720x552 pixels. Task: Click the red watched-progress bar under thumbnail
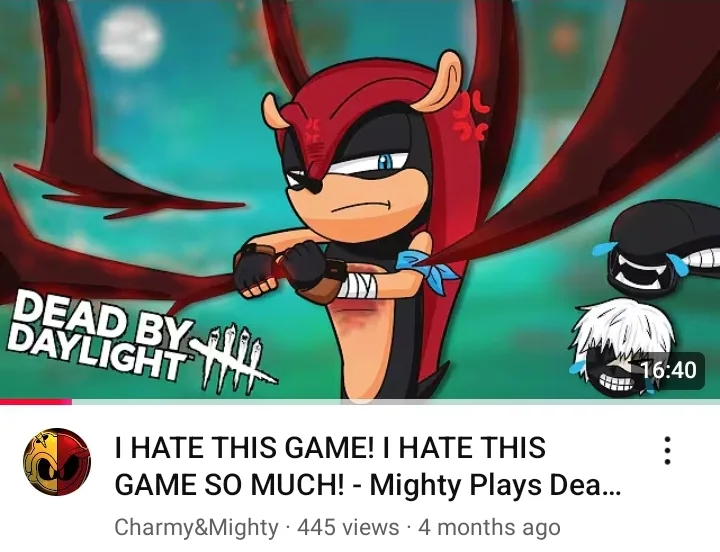[36, 402]
